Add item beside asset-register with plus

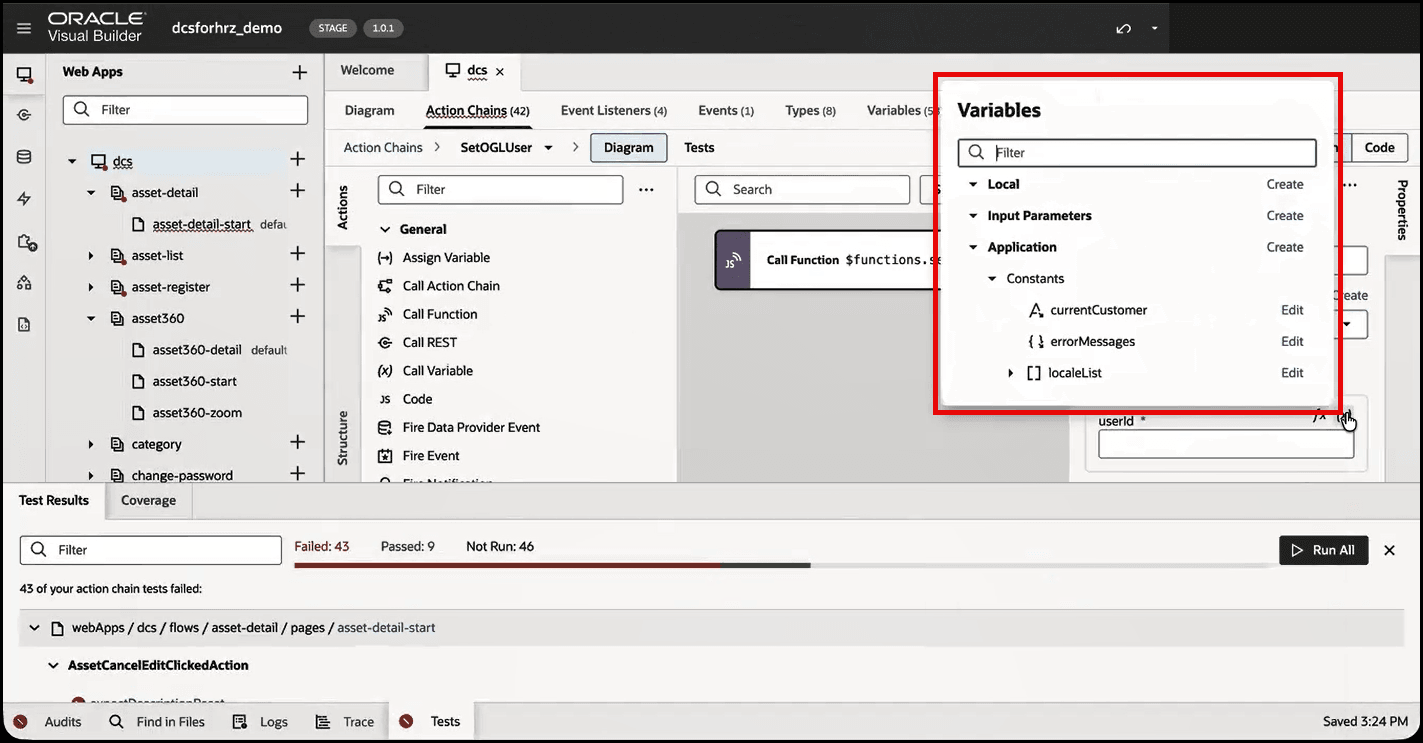(297, 286)
